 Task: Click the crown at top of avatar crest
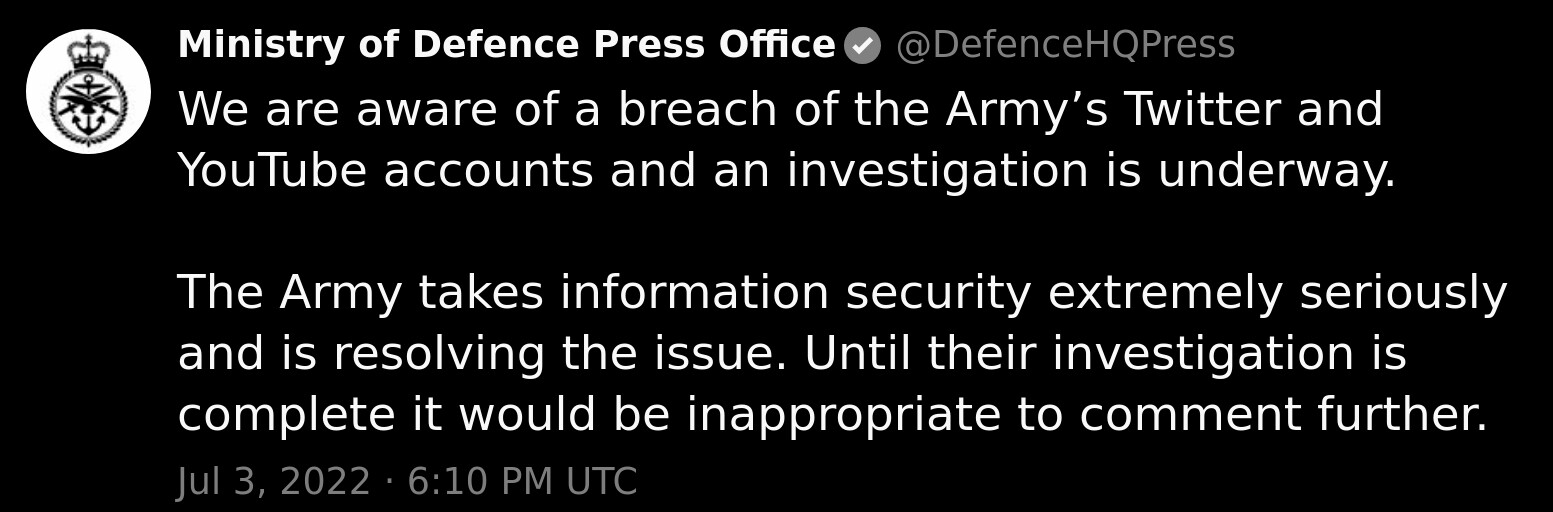pyautogui.click(x=89, y=52)
